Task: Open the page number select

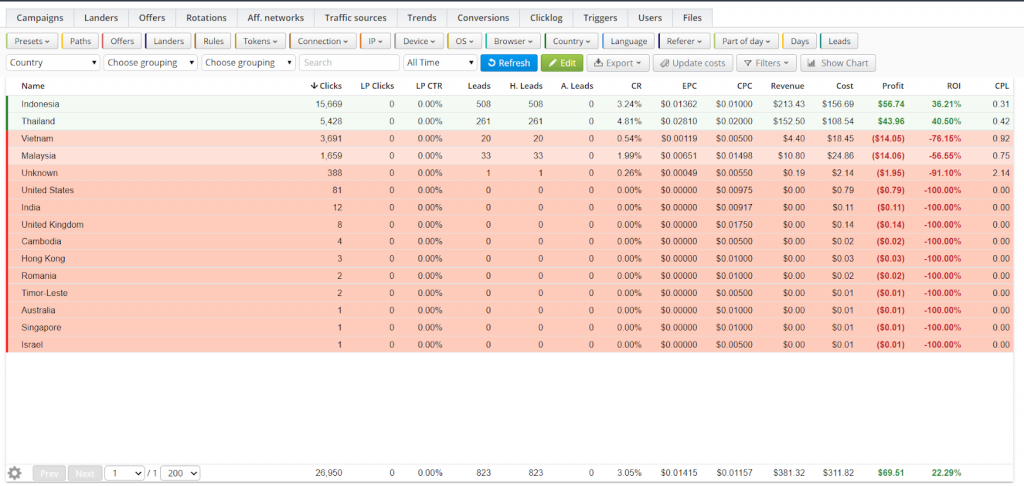Action: click(125, 473)
